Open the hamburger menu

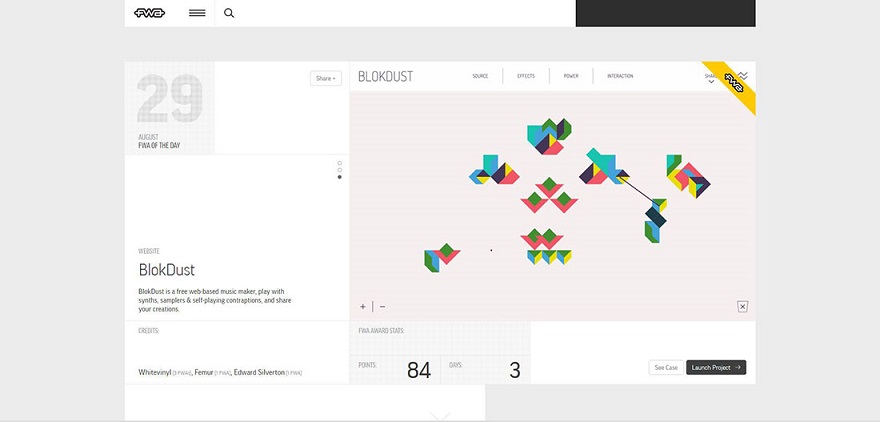tap(197, 13)
